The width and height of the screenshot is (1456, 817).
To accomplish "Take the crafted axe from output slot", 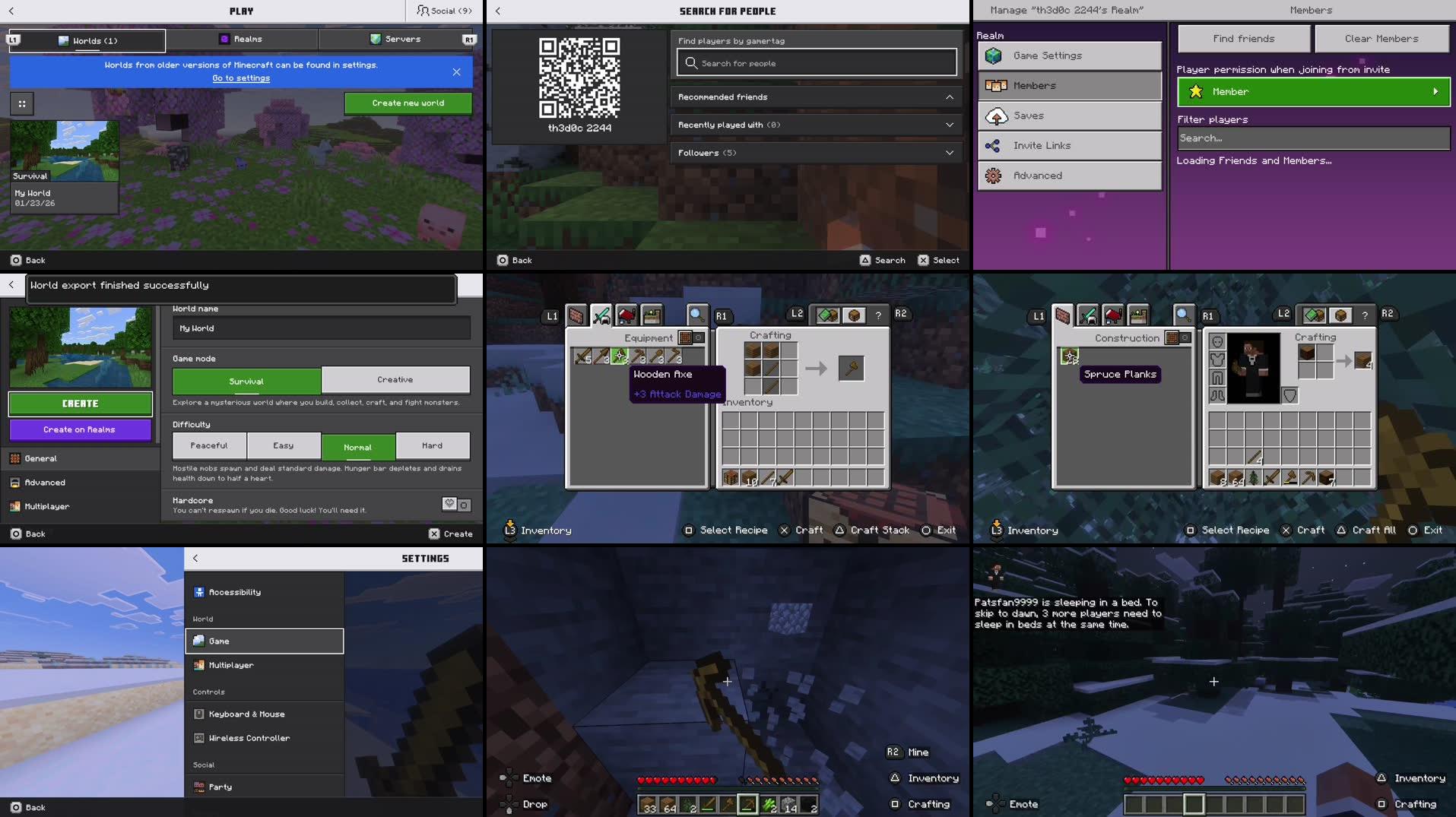I will tap(851, 369).
